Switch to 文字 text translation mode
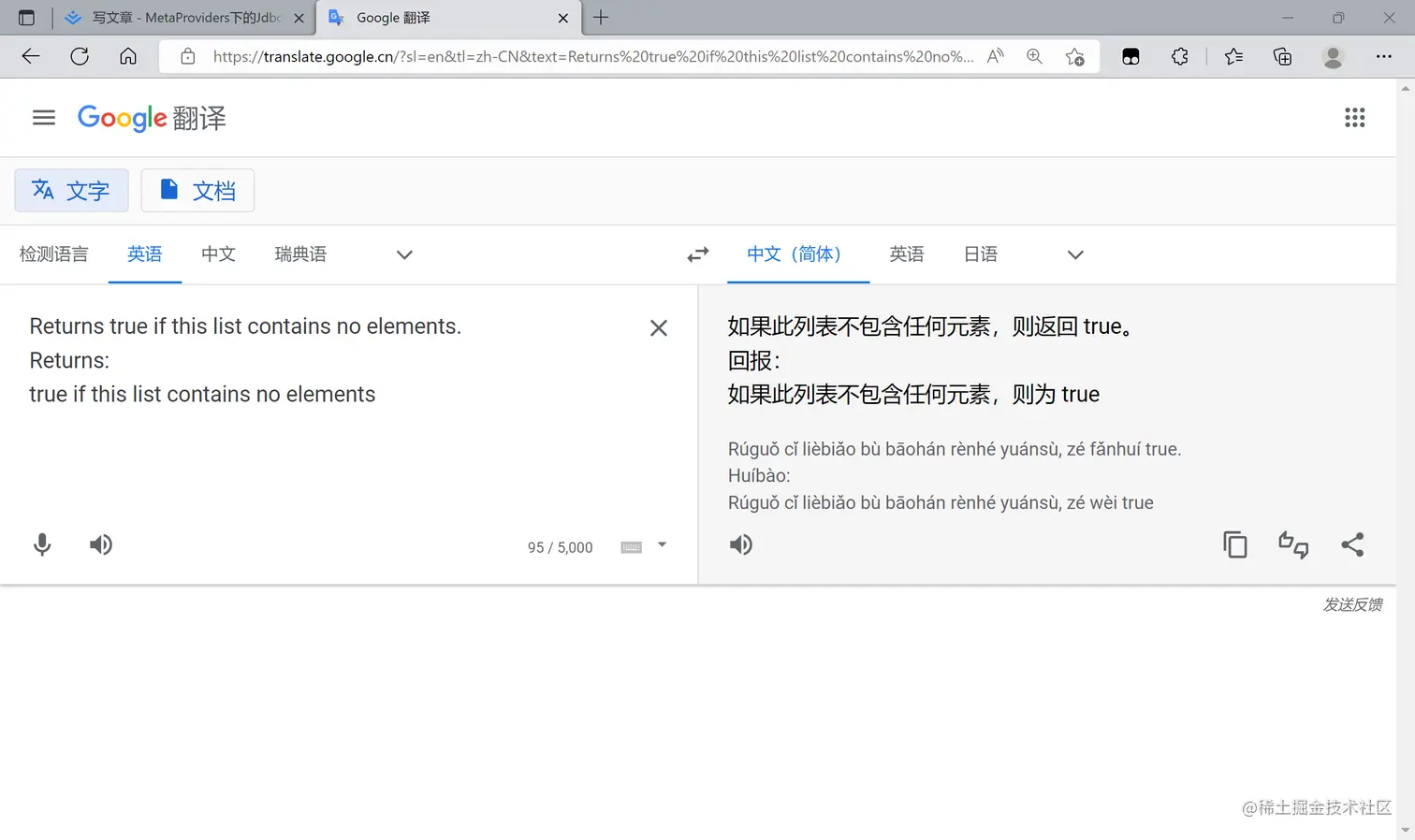The width and height of the screenshot is (1415, 840). pyautogui.click(x=71, y=191)
